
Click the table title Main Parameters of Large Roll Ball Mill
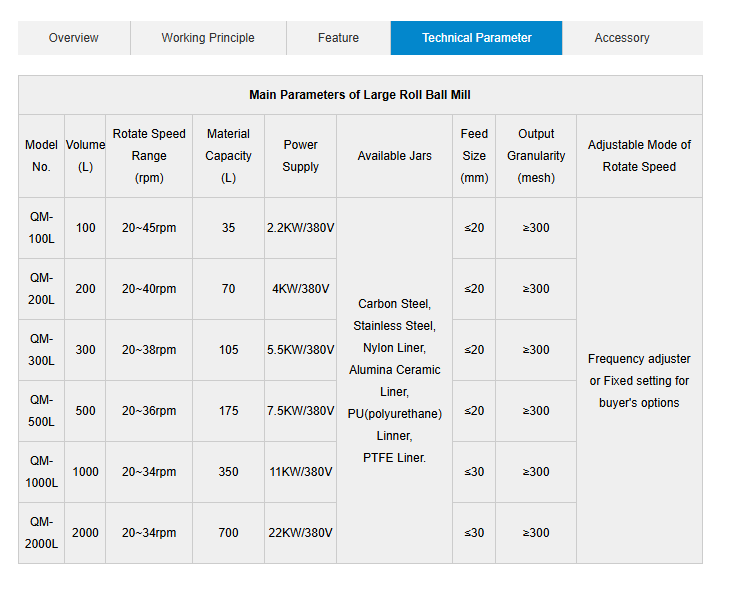(360, 95)
